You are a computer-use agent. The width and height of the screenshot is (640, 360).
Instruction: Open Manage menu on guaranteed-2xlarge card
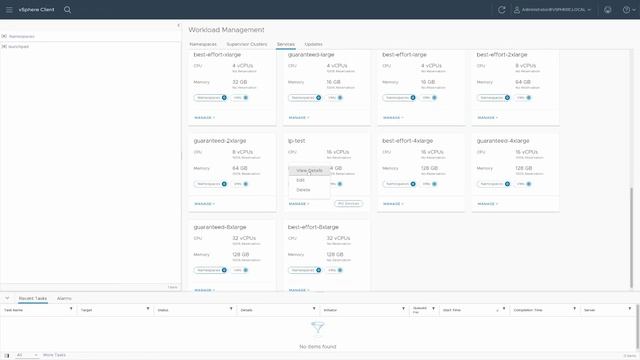(x=204, y=204)
